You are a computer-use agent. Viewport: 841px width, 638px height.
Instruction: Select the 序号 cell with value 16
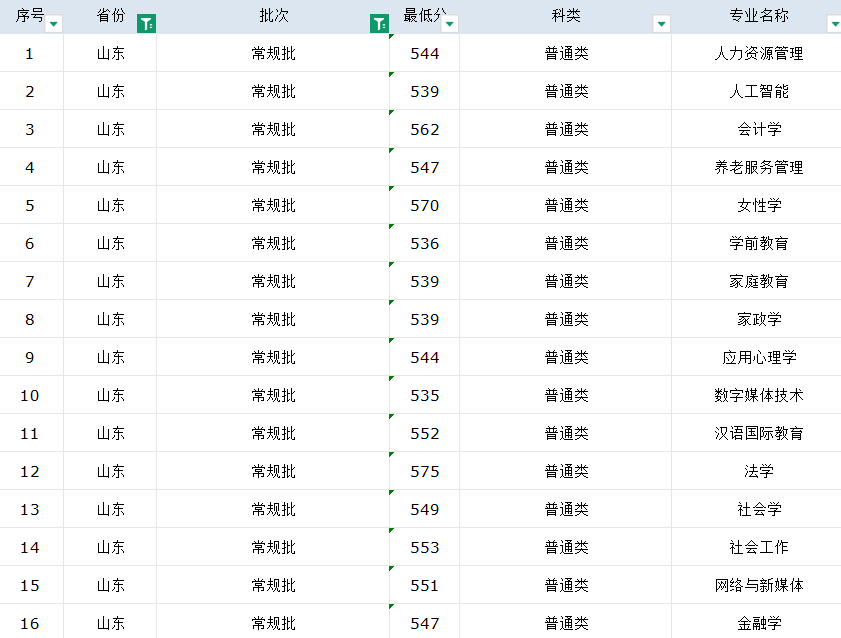(32, 622)
